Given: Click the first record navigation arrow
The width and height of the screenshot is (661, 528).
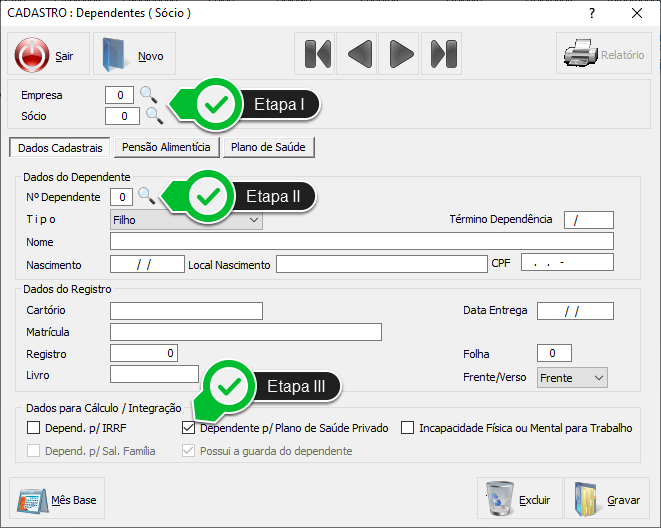Looking at the screenshot, I should pyautogui.click(x=317, y=54).
